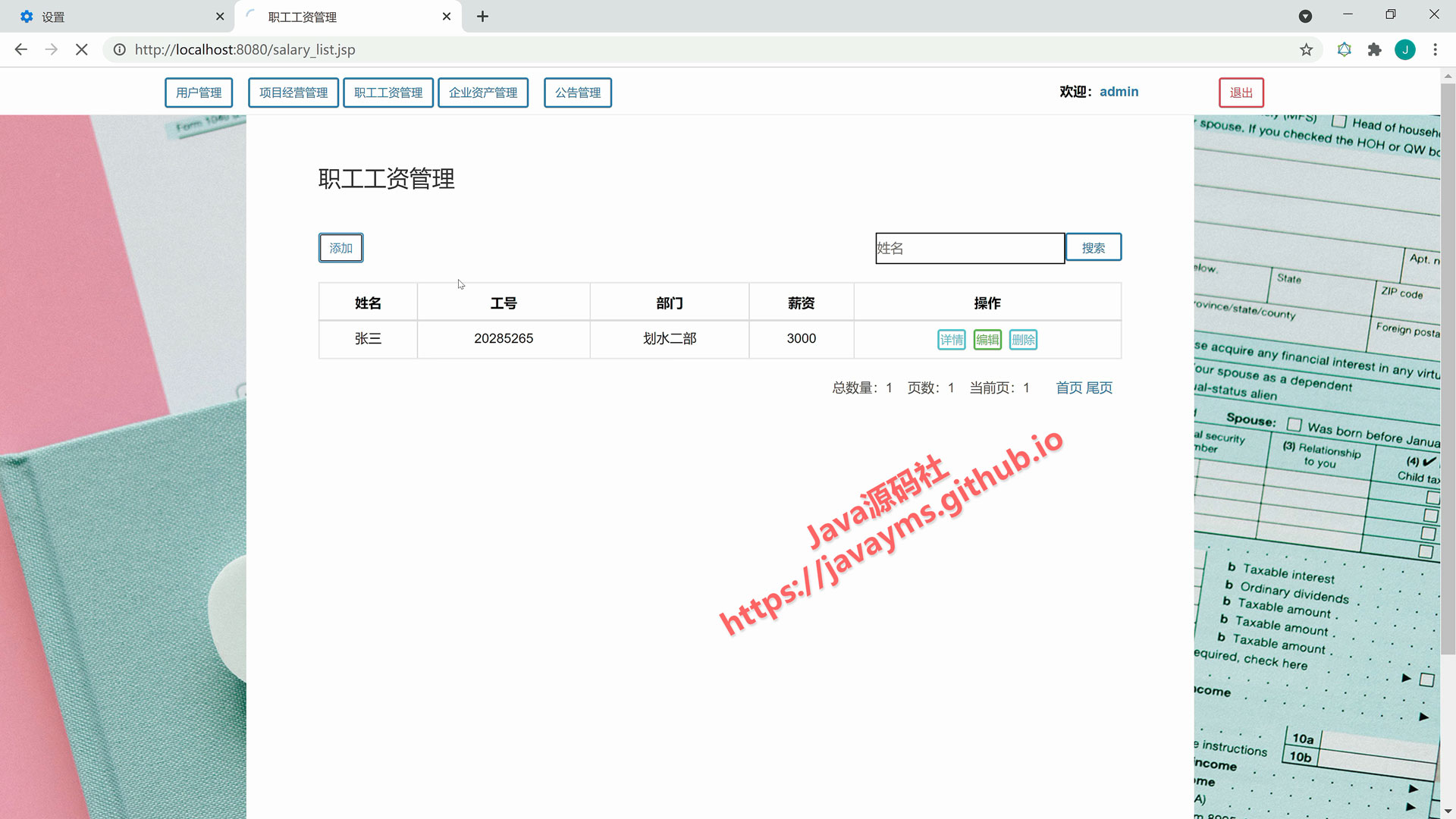
Task: Open 项目经营管理 navigation menu
Action: pos(293,93)
